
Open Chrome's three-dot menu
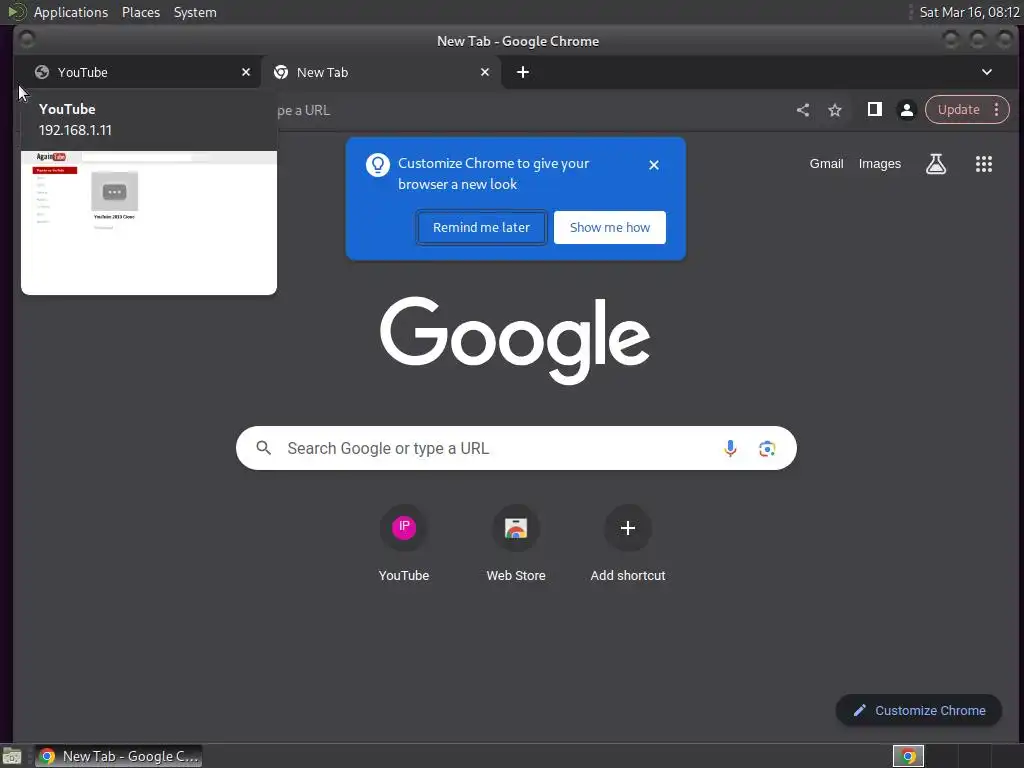coord(997,110)
